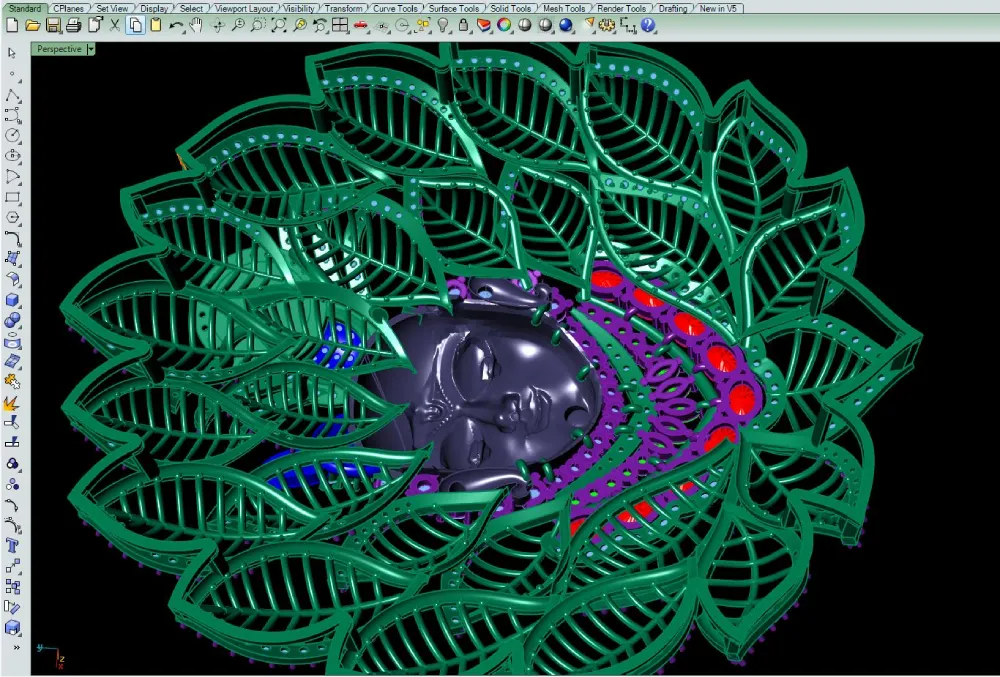Click the Dimension tool icon
The height and width of the screenshot is (677, 1000).
[x=628, y=25]
